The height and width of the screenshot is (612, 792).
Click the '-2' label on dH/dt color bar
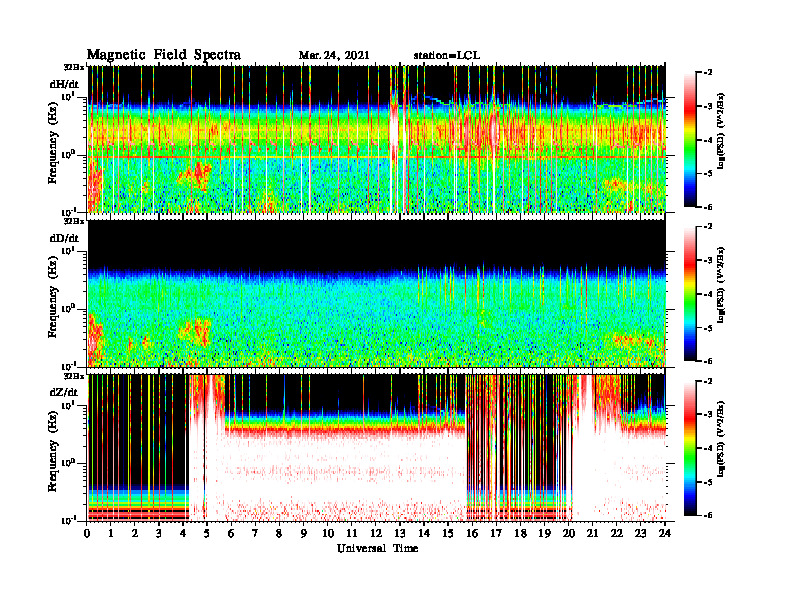pyautogui.click(x=708, y=73)
